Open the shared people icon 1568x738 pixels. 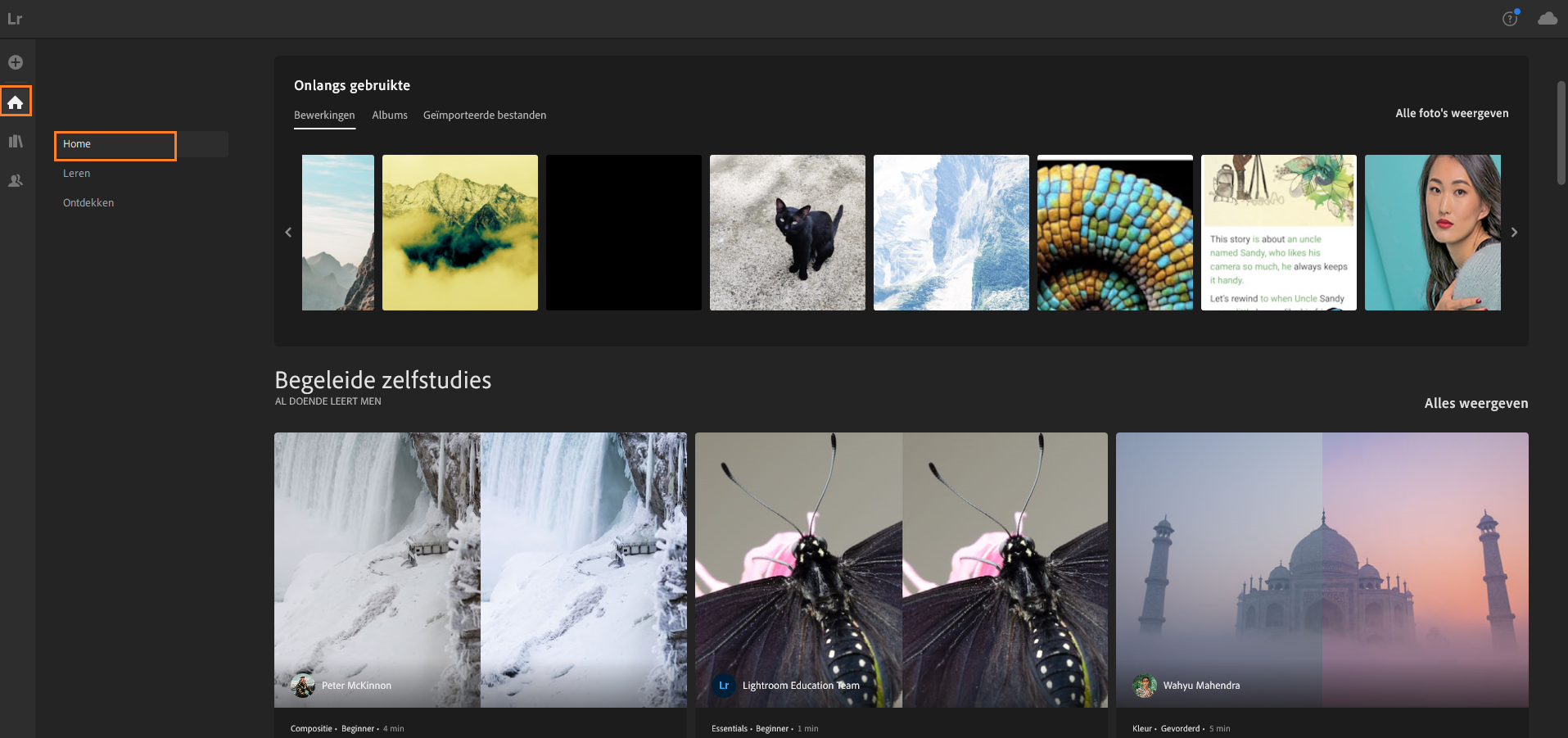click(16, 180)
